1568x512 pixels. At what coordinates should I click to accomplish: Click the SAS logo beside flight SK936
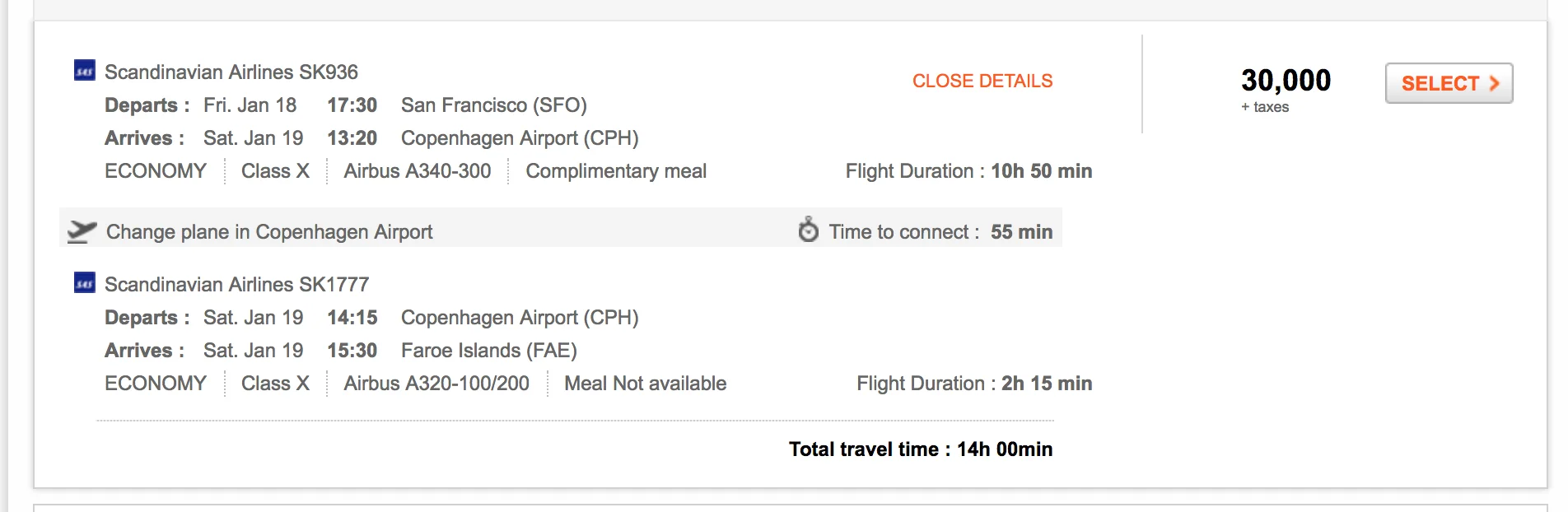[x=85, y=71]
